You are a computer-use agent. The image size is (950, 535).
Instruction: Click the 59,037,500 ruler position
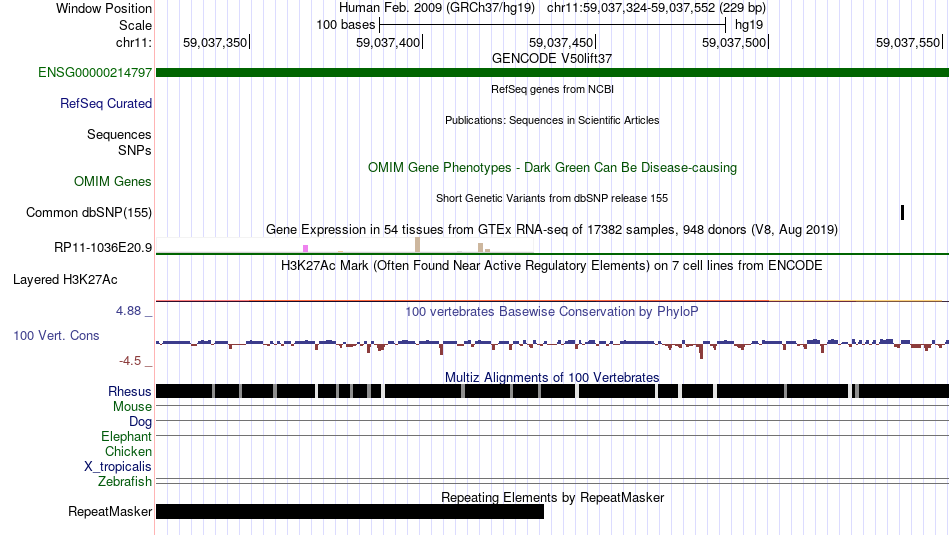734,43
